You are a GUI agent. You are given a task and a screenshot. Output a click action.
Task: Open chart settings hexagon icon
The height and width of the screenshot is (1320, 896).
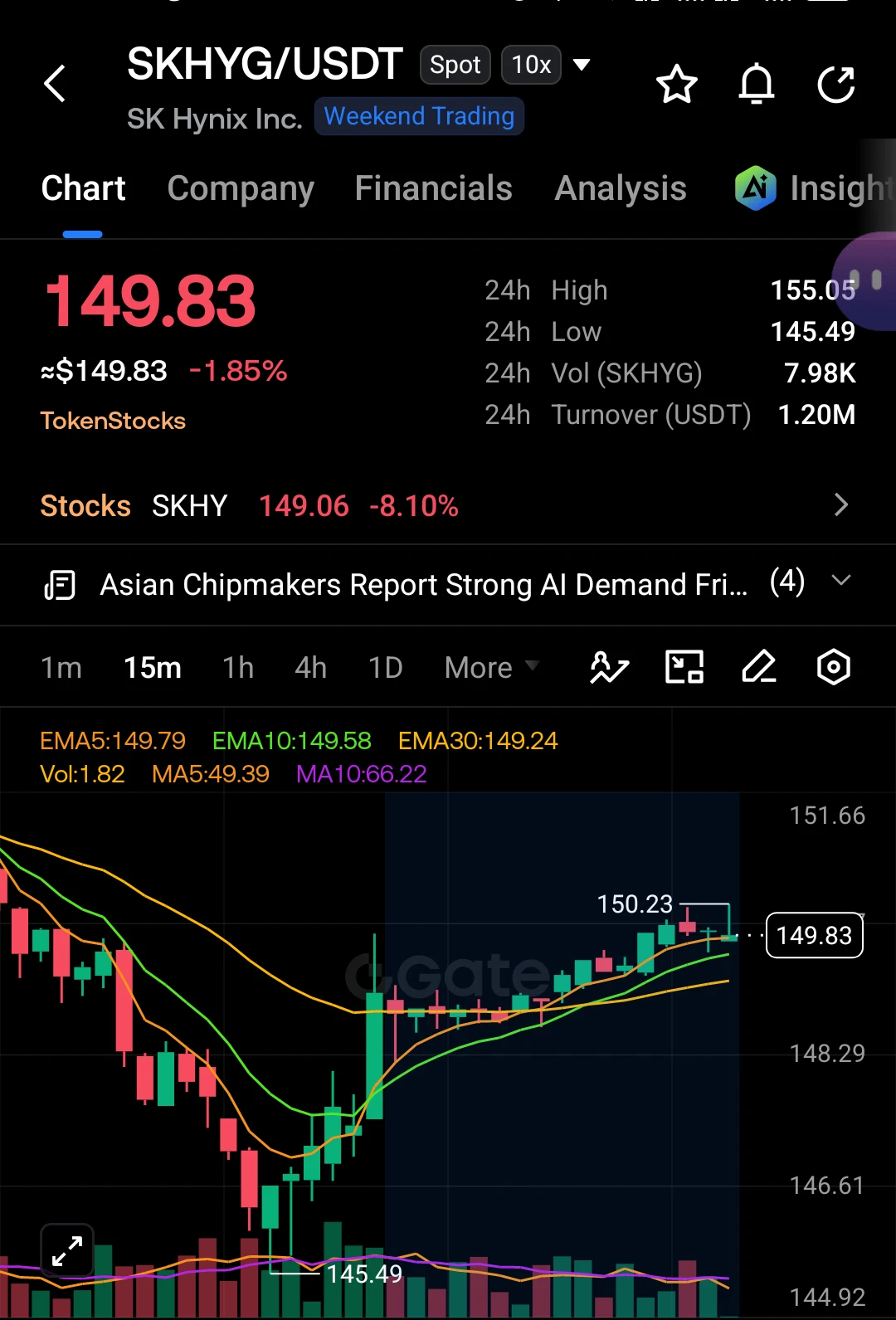[834, 667]
